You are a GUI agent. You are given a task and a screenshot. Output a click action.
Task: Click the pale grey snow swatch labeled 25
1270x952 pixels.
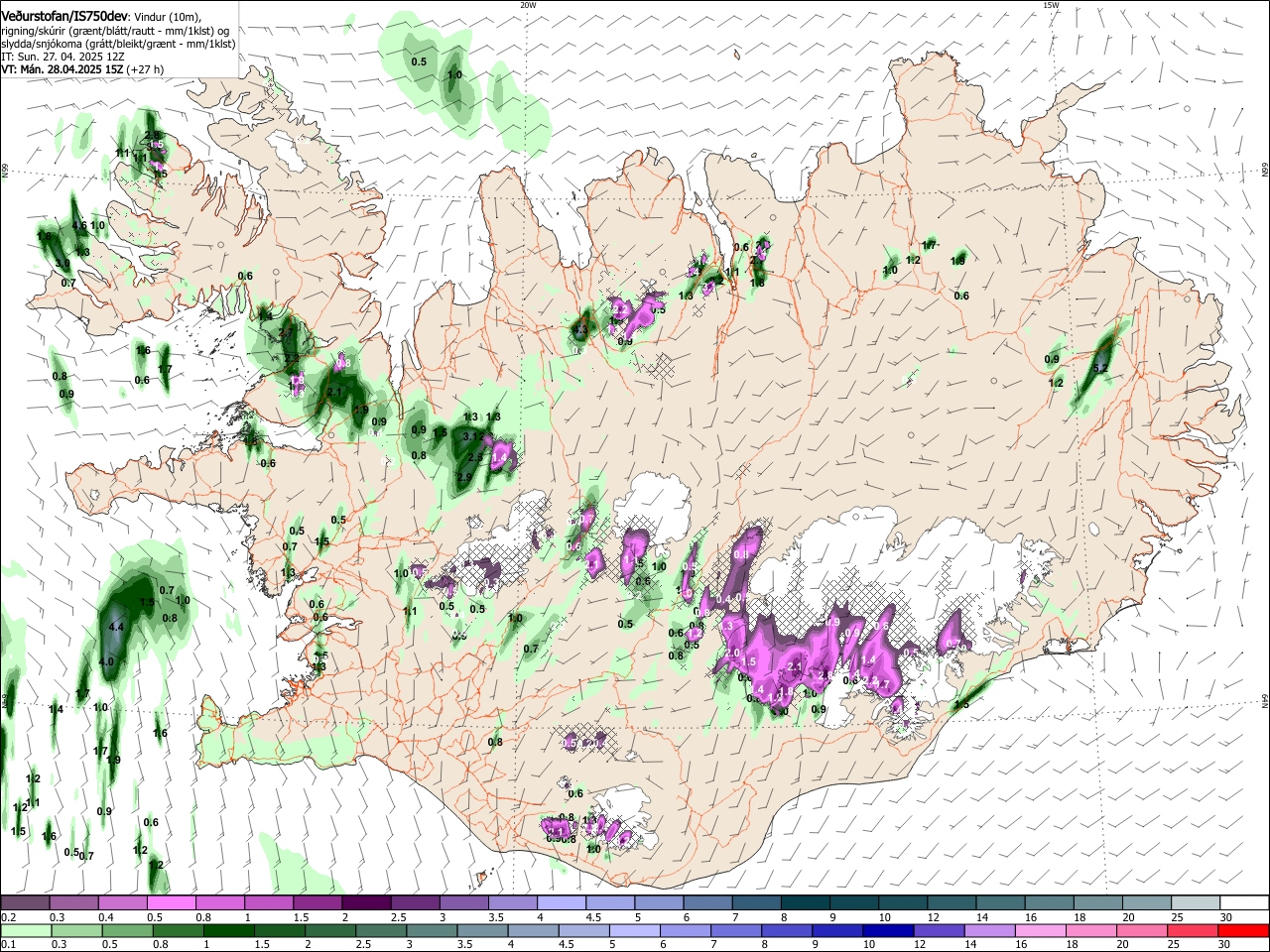point(1196,902)
